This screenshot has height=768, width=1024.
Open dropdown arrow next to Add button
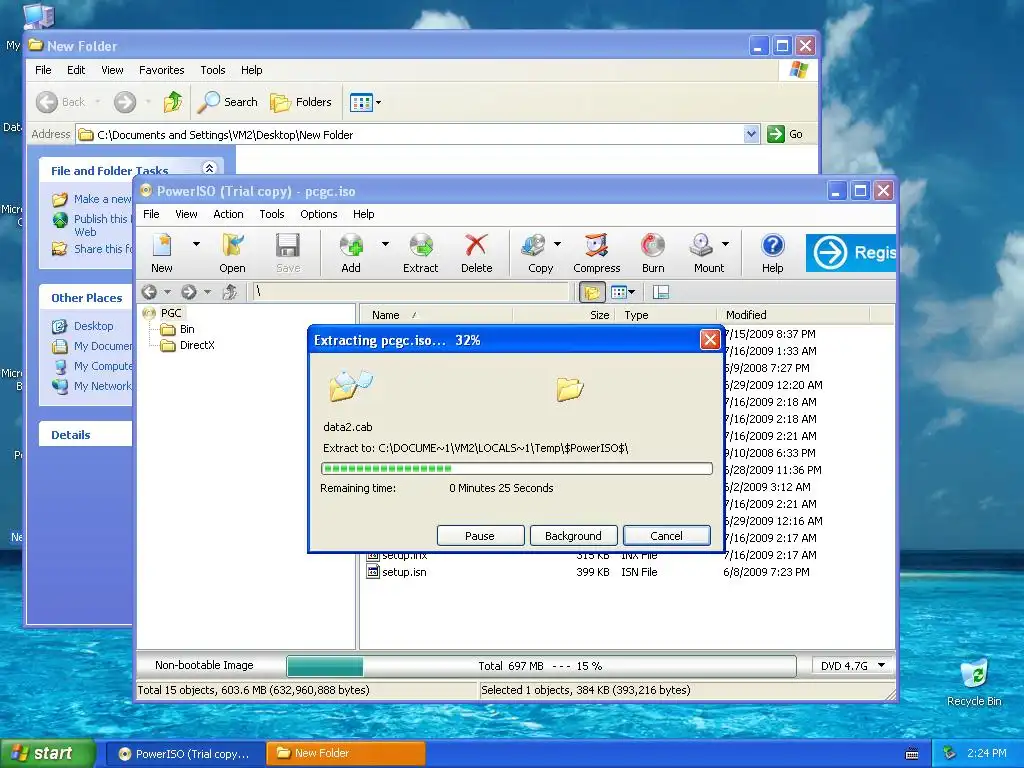point(385,244)
